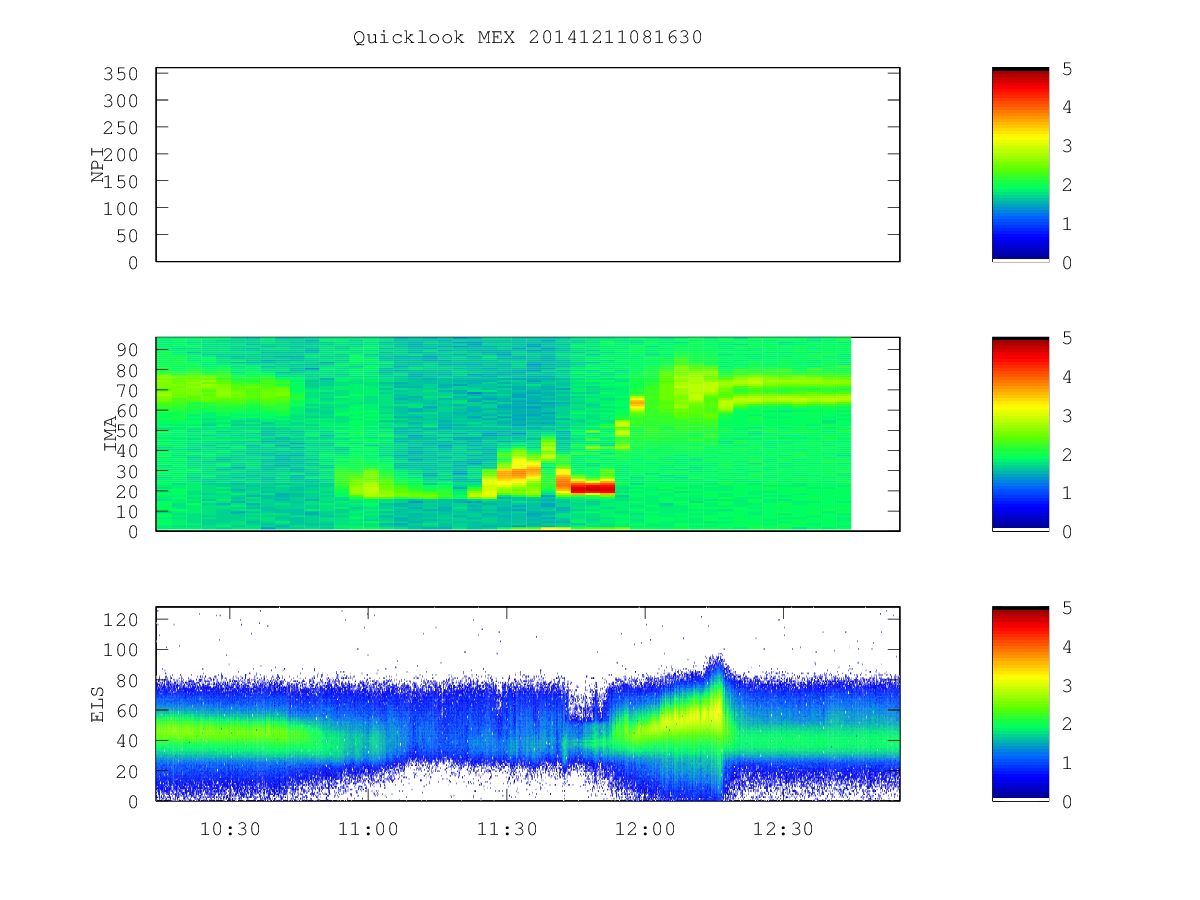Click the blank data gap at IMA panel end
The width and height of the screenshot is (1200, 900).
click(x=875, y=434)
